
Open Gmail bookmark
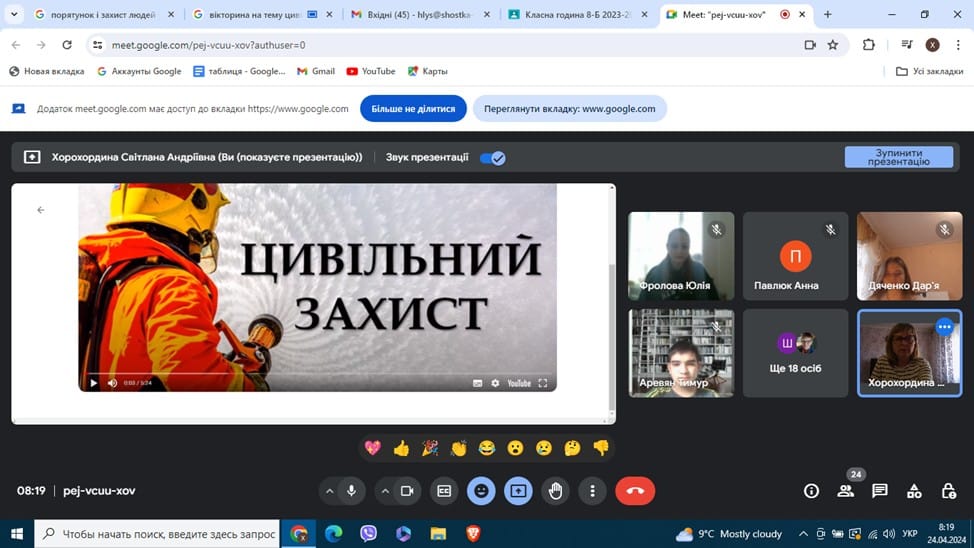[316, 71]
